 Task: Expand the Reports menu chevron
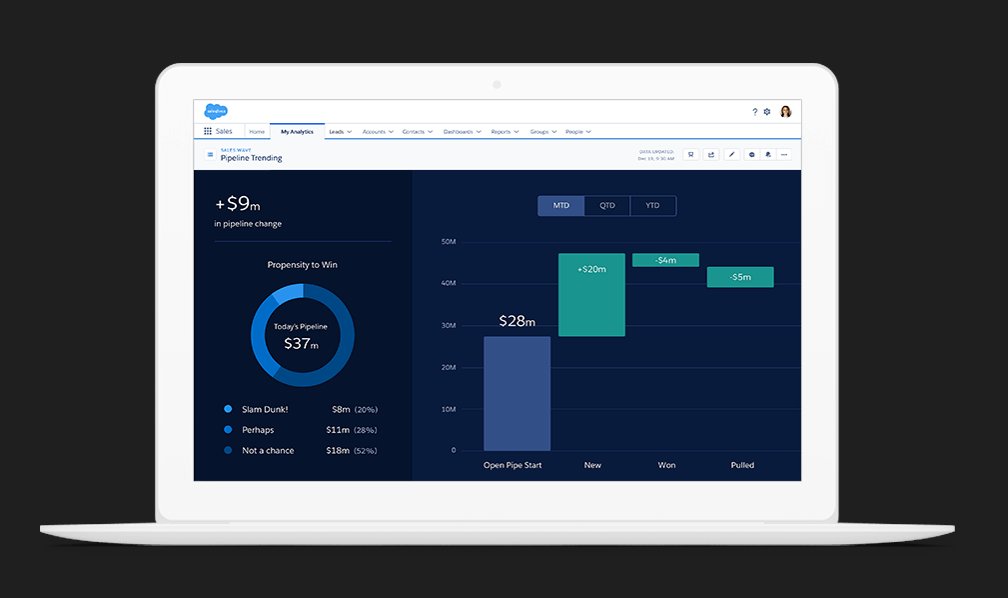[517, 131]
